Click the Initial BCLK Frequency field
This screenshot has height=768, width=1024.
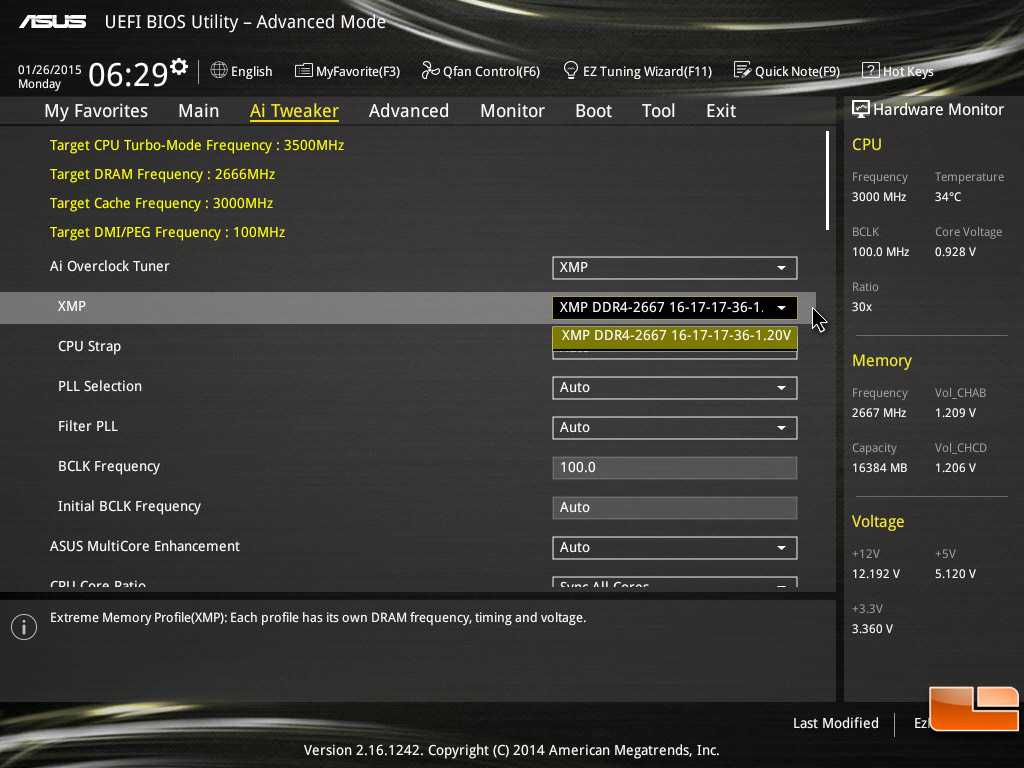[x=675, y=507]
